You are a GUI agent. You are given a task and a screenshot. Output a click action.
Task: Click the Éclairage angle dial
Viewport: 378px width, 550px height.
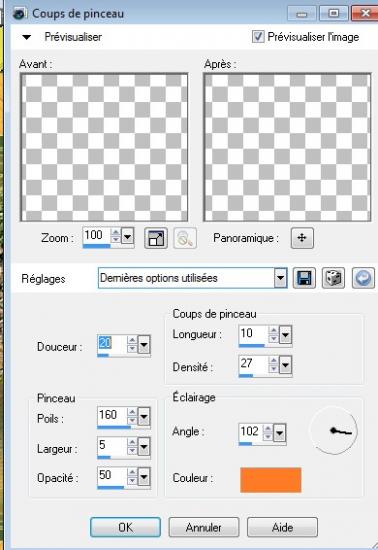pos(333,431)
